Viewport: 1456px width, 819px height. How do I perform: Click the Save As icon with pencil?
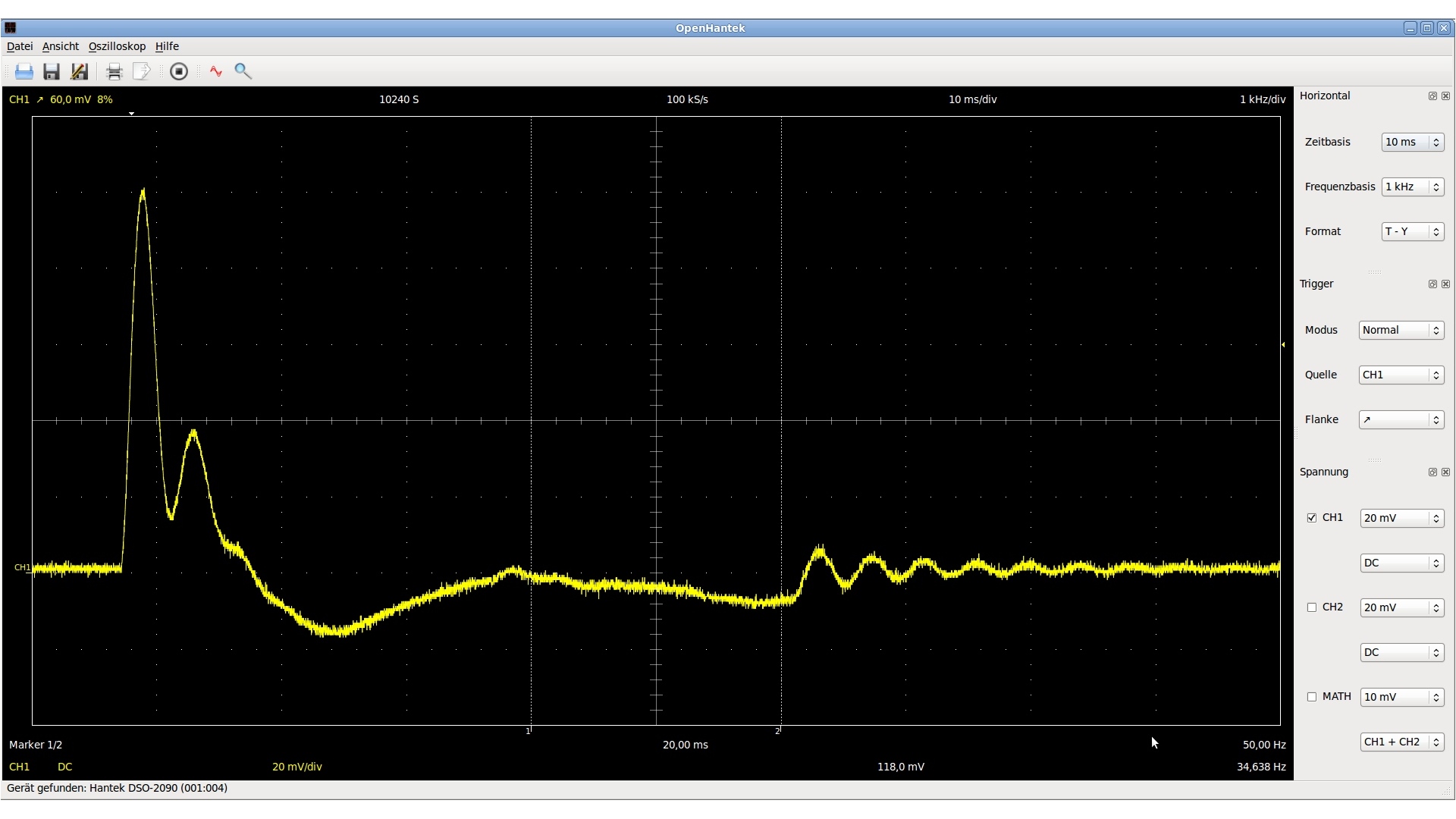click(x=79, y=71)
